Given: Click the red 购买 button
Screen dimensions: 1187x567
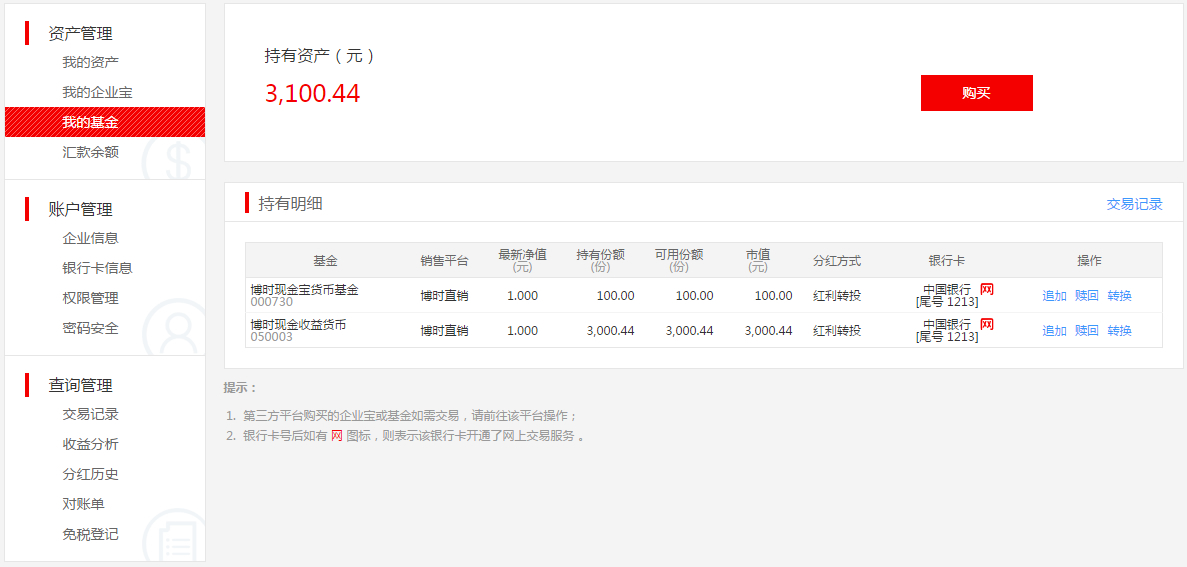Looking at the screenshot, I should (x=977, y=93).
